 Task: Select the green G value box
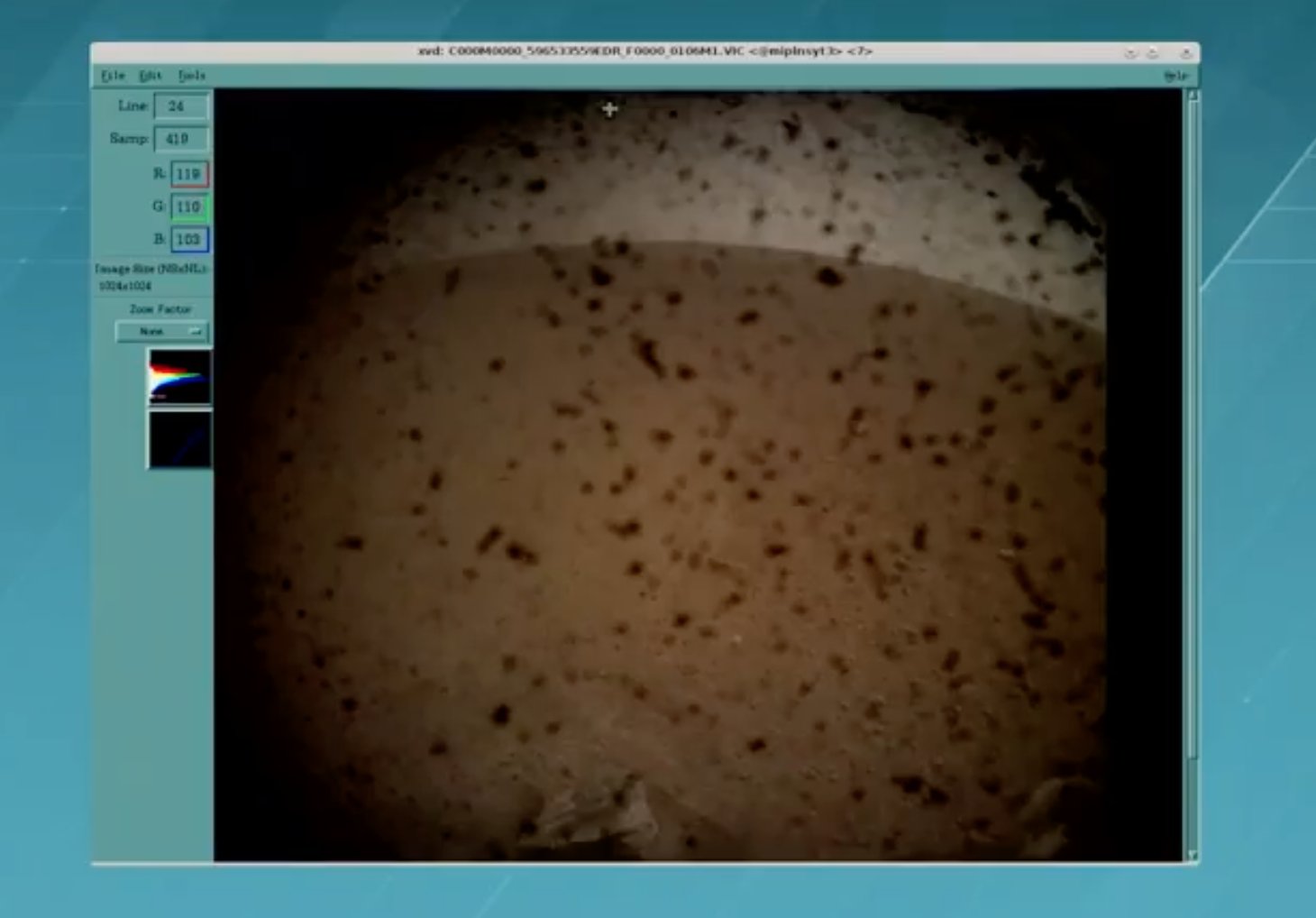[189, 207]
